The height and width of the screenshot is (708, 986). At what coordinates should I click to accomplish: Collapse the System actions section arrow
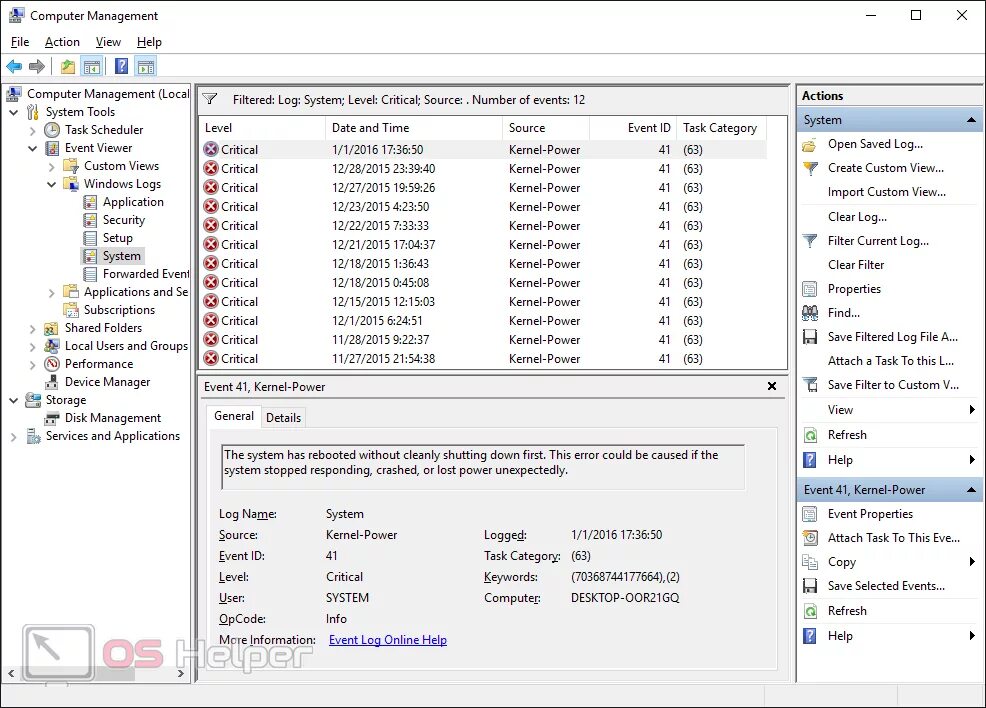tap(971, 119)
